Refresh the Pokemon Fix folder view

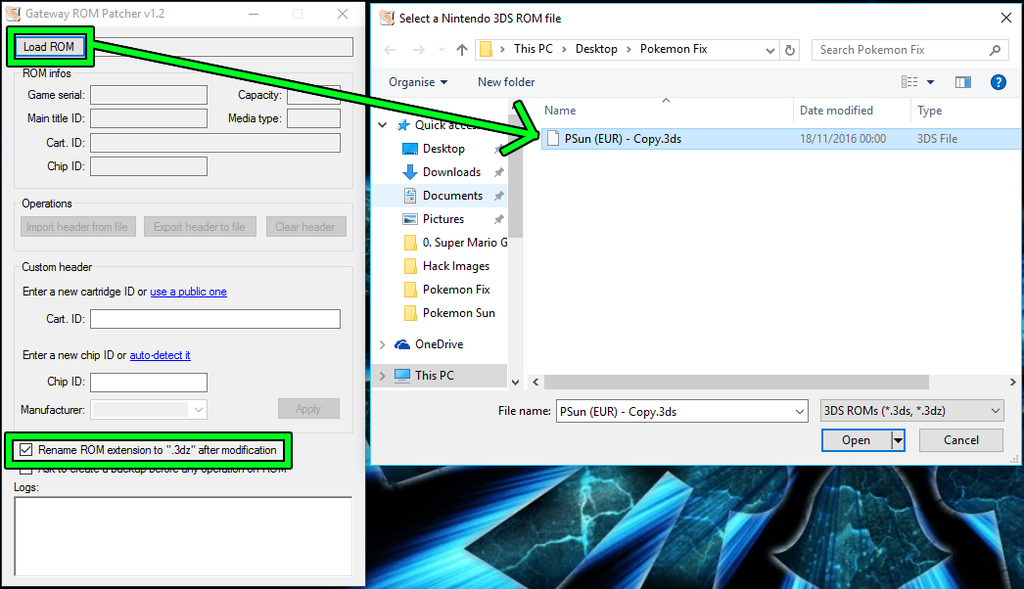coord(790,50)
